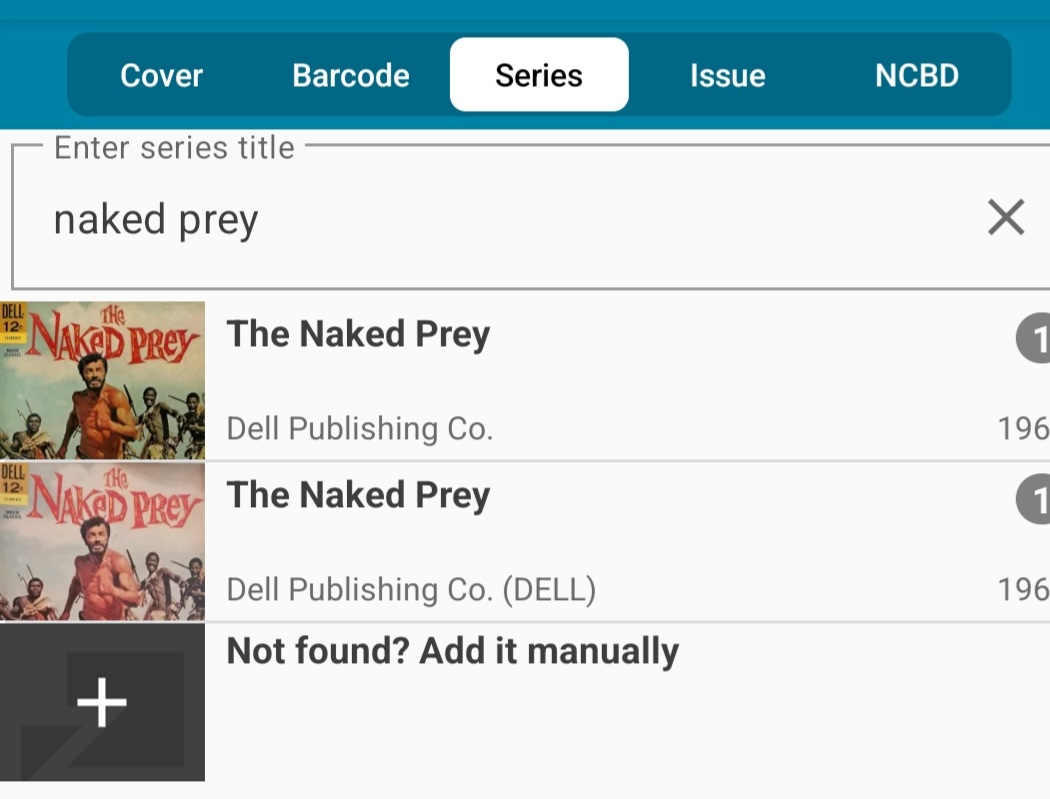The width and height of the screenshot is (1050, 799).
Task: Click the Enter series title label
Action: point(174,147)
